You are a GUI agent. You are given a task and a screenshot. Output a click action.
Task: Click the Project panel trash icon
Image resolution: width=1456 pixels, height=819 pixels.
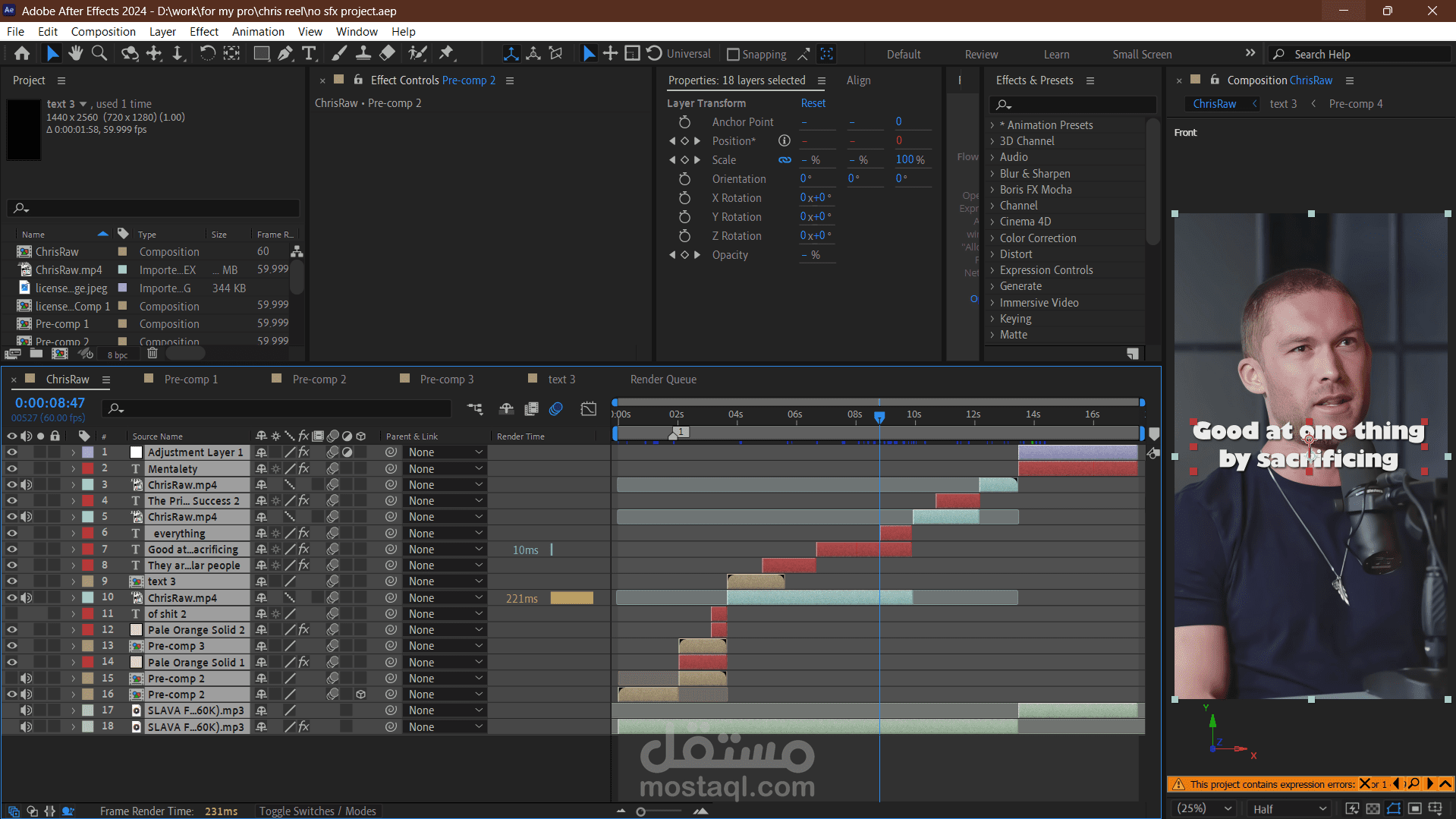point(153,354)
